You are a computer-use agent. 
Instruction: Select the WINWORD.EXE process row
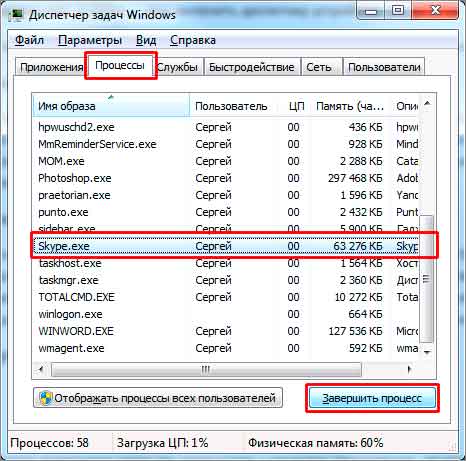(x=226, y=331)
